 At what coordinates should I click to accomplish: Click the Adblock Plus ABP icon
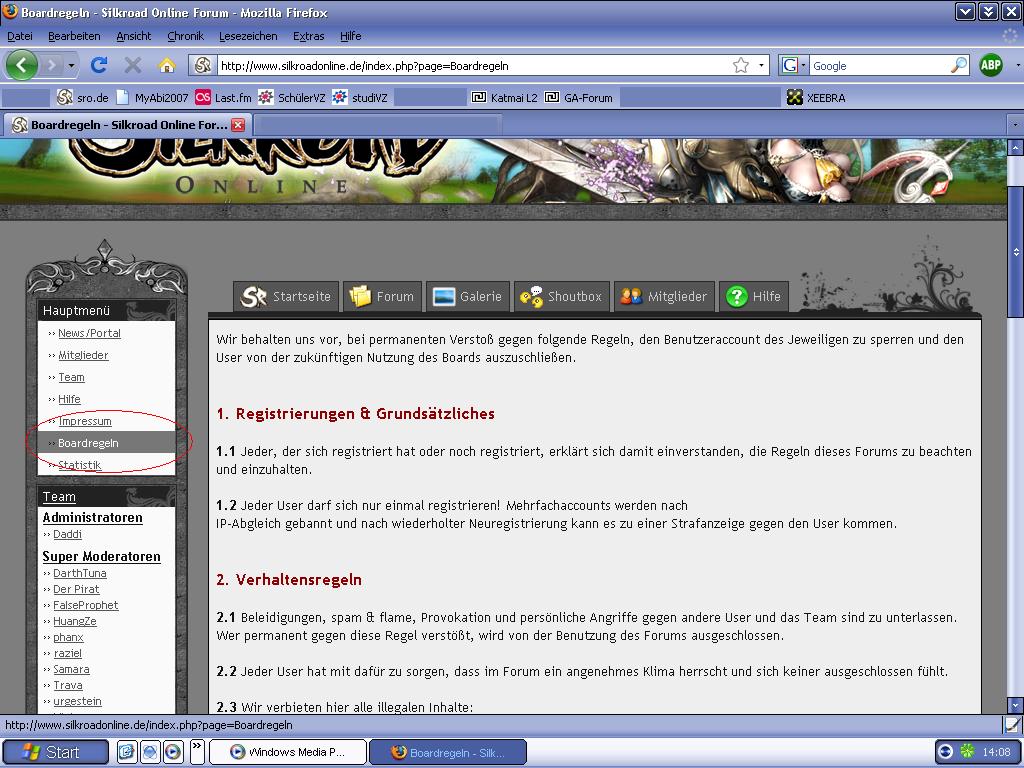point(990,65)
